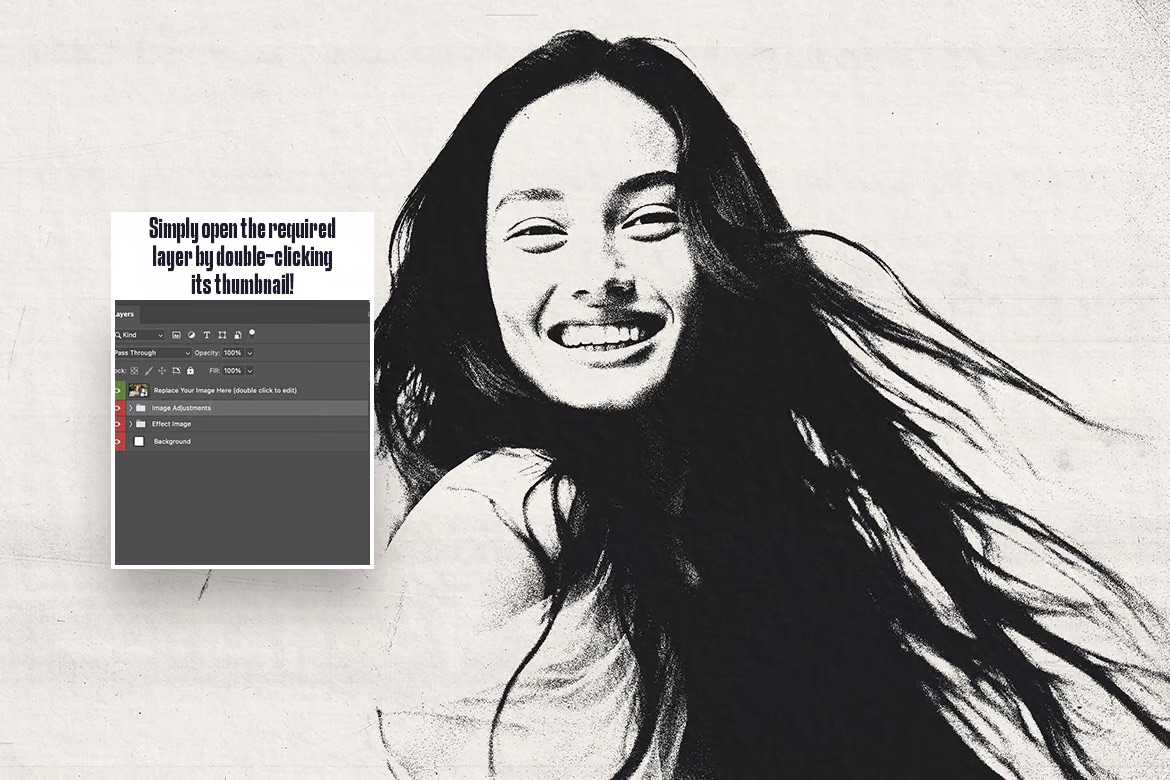Expand the Image Adjustments group
This screenshot has width=1170, height=780.
pyautogui.click(x=130, y=408)
